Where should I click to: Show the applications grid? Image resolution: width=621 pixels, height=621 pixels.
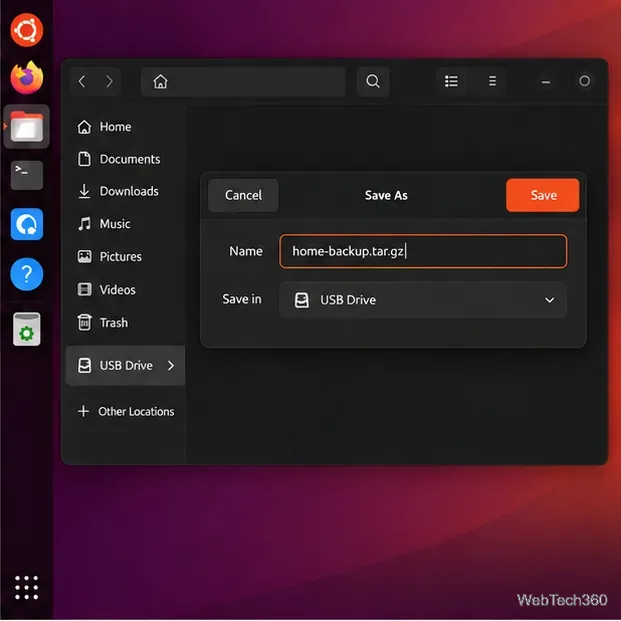27,587
